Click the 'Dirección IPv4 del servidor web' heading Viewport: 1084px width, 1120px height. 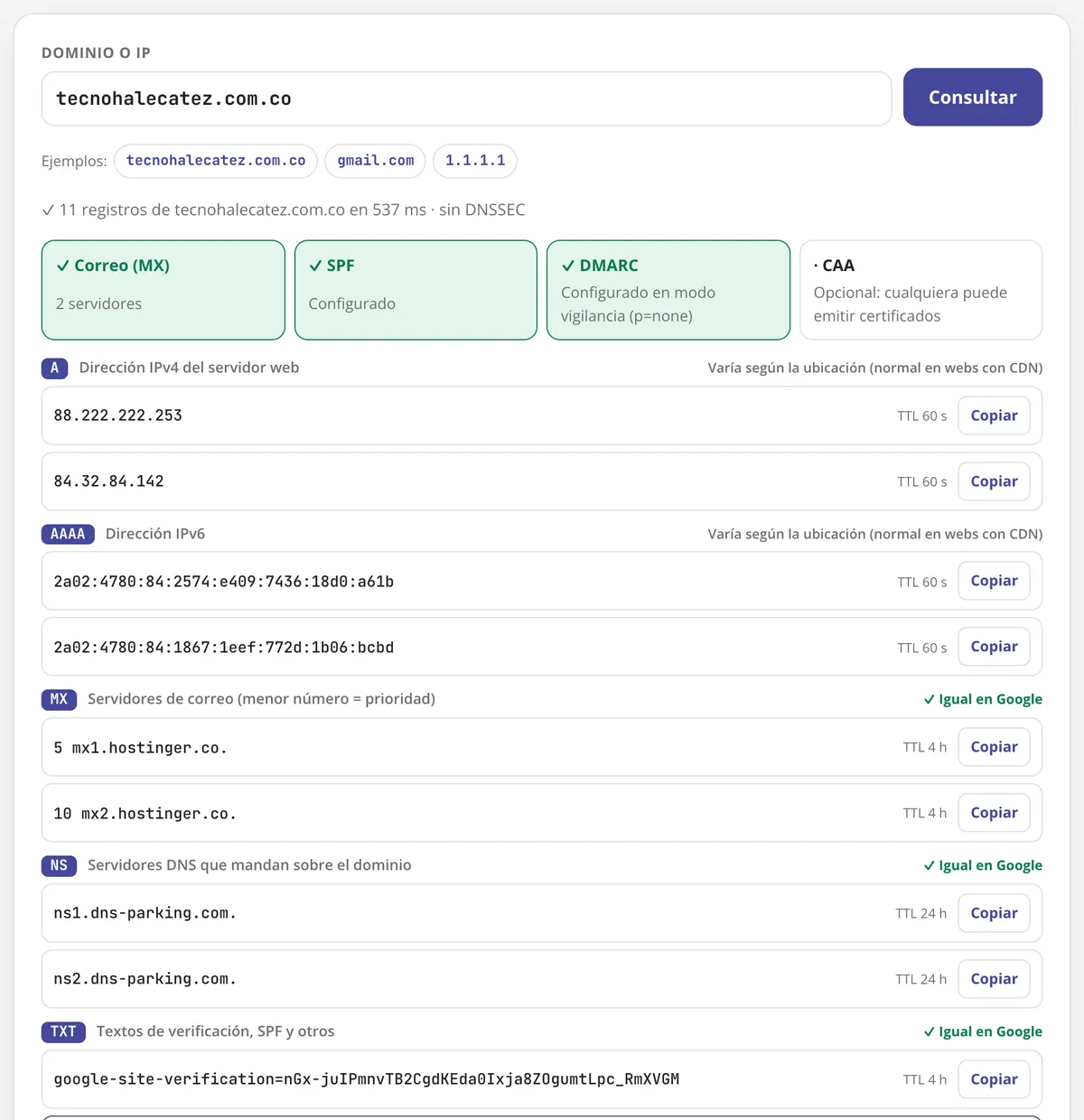coord(189,368)
